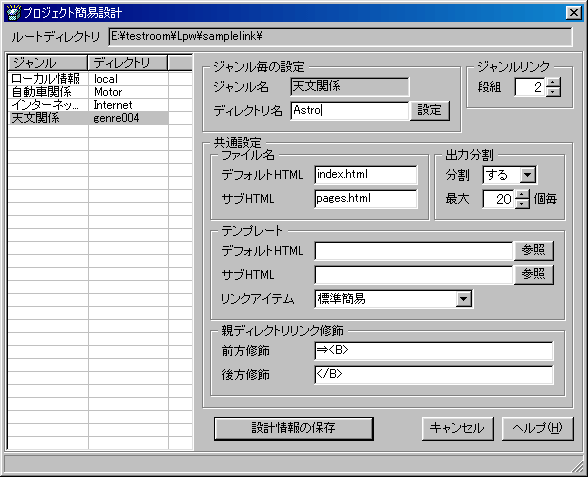
Task: Decrease the 最大 item count with the down arrow
Action: (x=522, y=204)
